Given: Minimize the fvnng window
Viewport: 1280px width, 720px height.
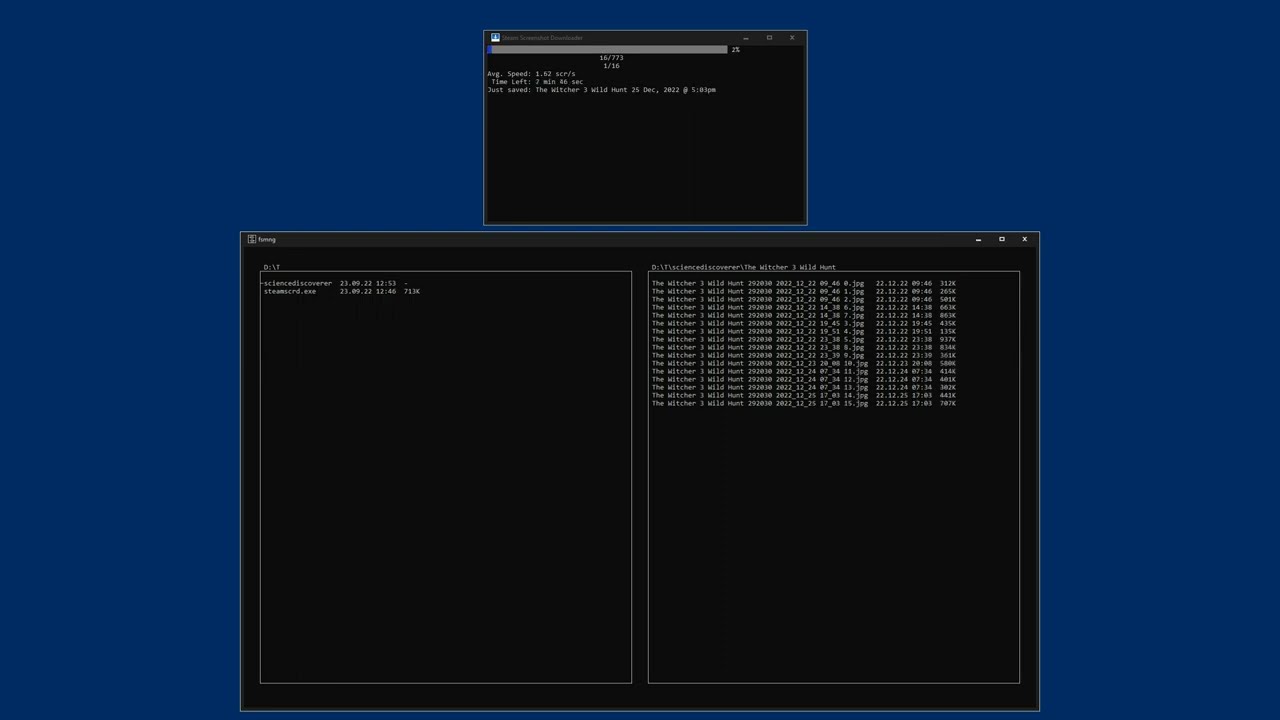Looking at the screenshot, I should coord(978,239).
